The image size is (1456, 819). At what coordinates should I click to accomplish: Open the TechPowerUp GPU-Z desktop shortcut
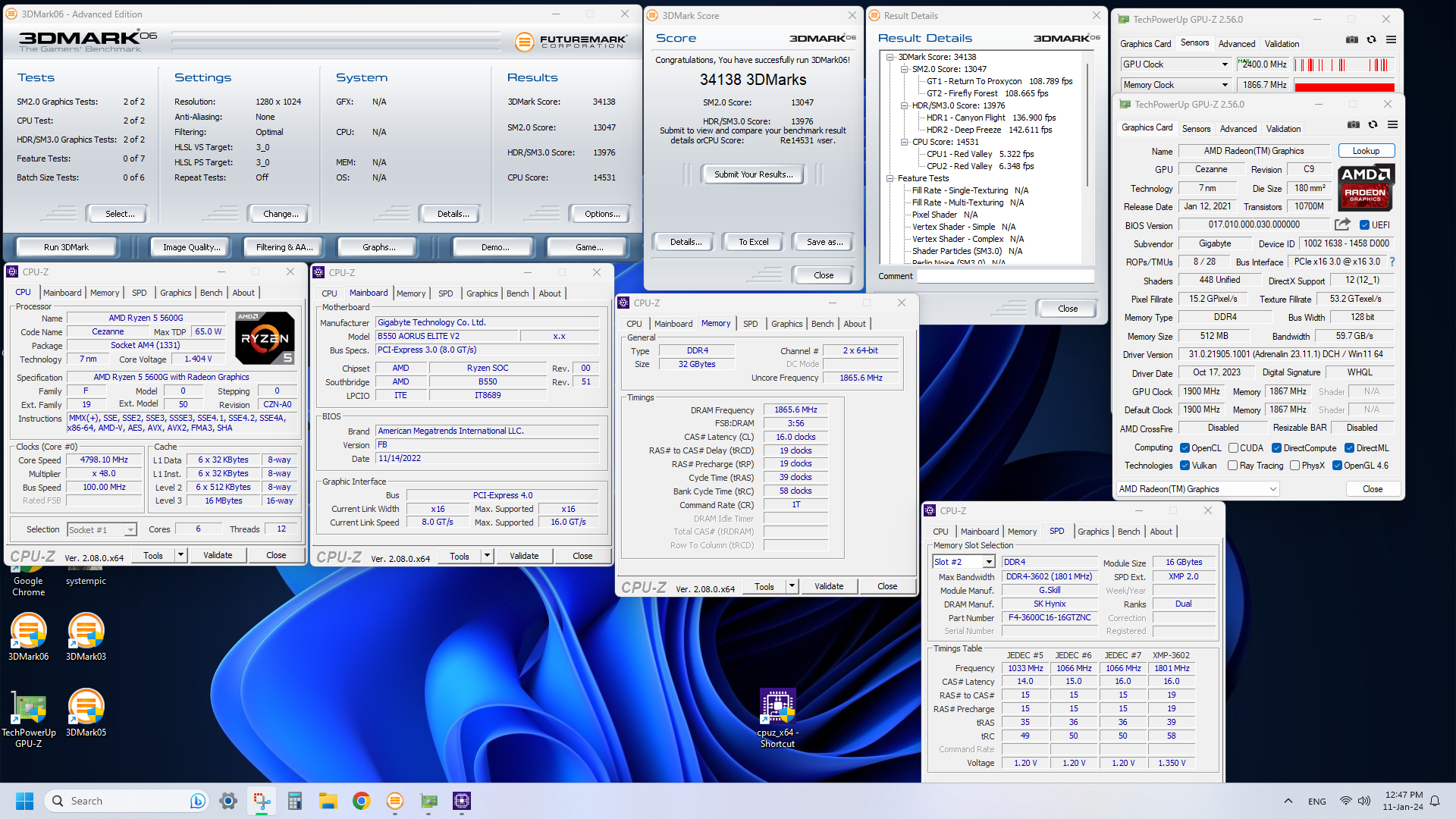pos(28,718)
